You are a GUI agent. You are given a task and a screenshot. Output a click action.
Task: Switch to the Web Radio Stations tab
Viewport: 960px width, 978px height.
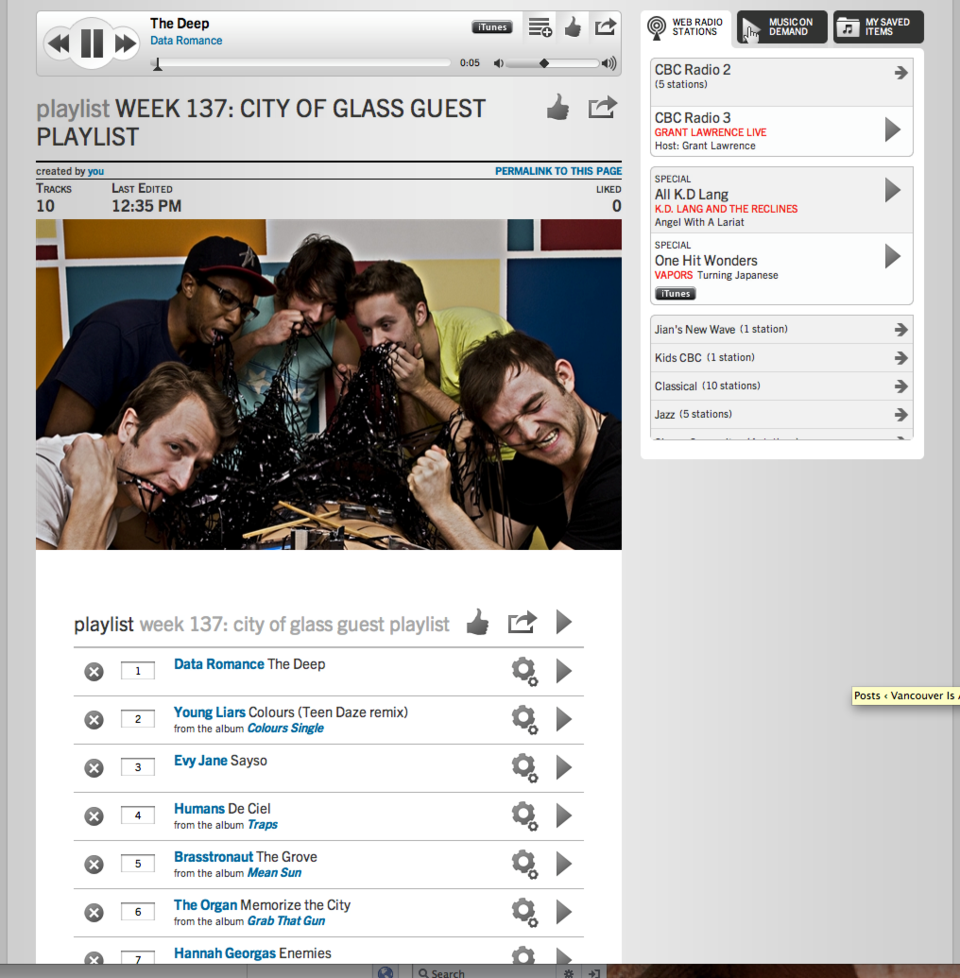(686, 27)
